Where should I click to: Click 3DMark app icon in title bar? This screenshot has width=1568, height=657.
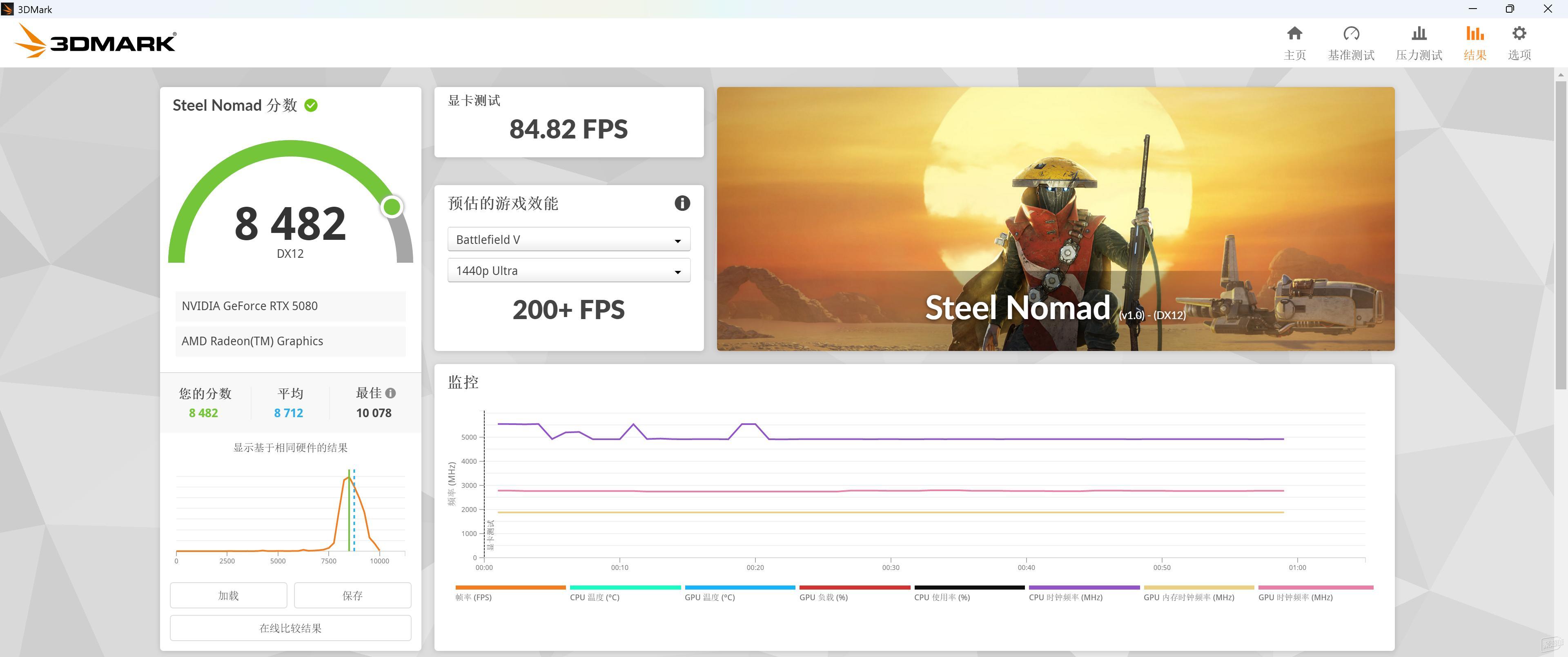[7, 9]
